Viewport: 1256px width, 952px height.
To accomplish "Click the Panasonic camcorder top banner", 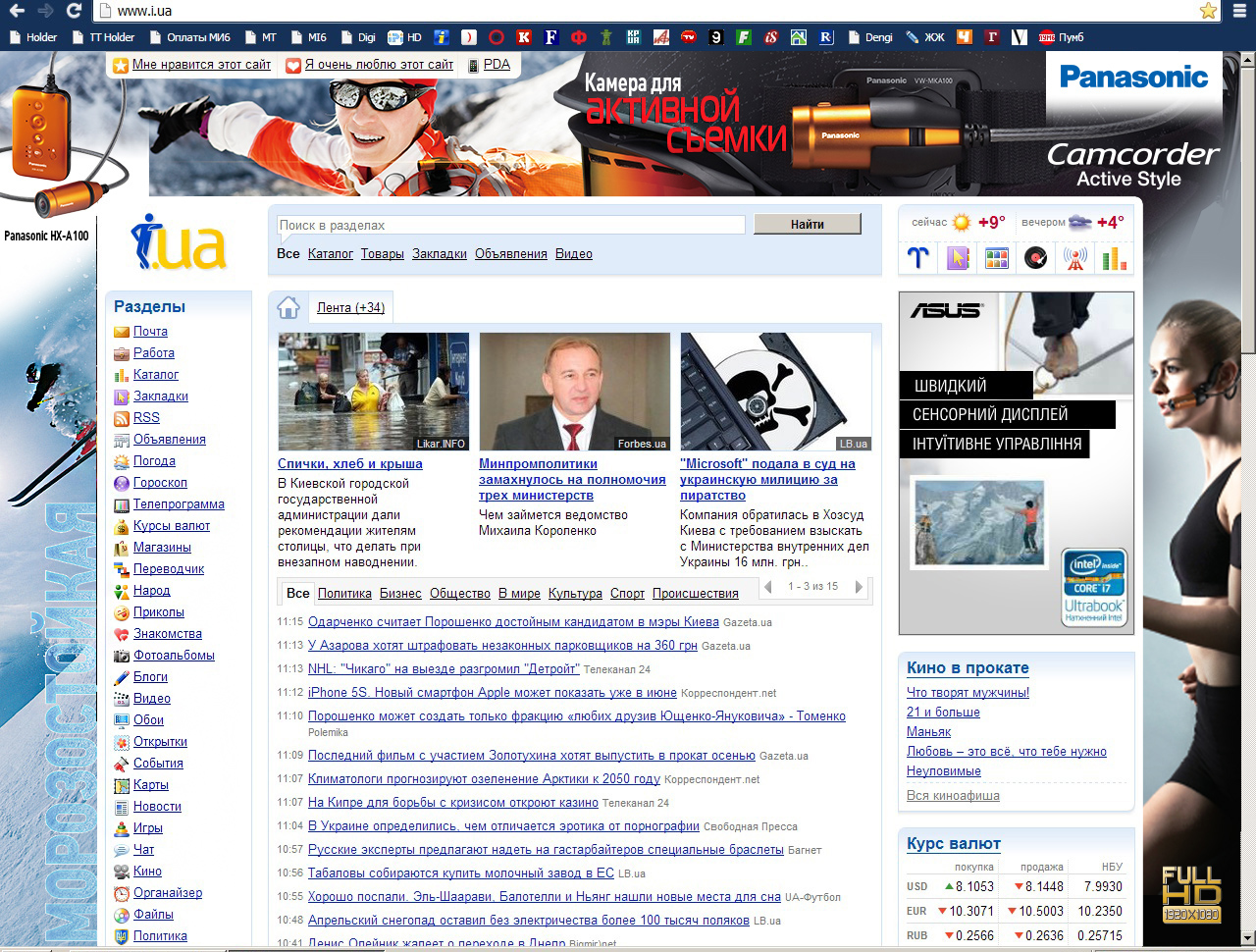I will click(687, 125).
